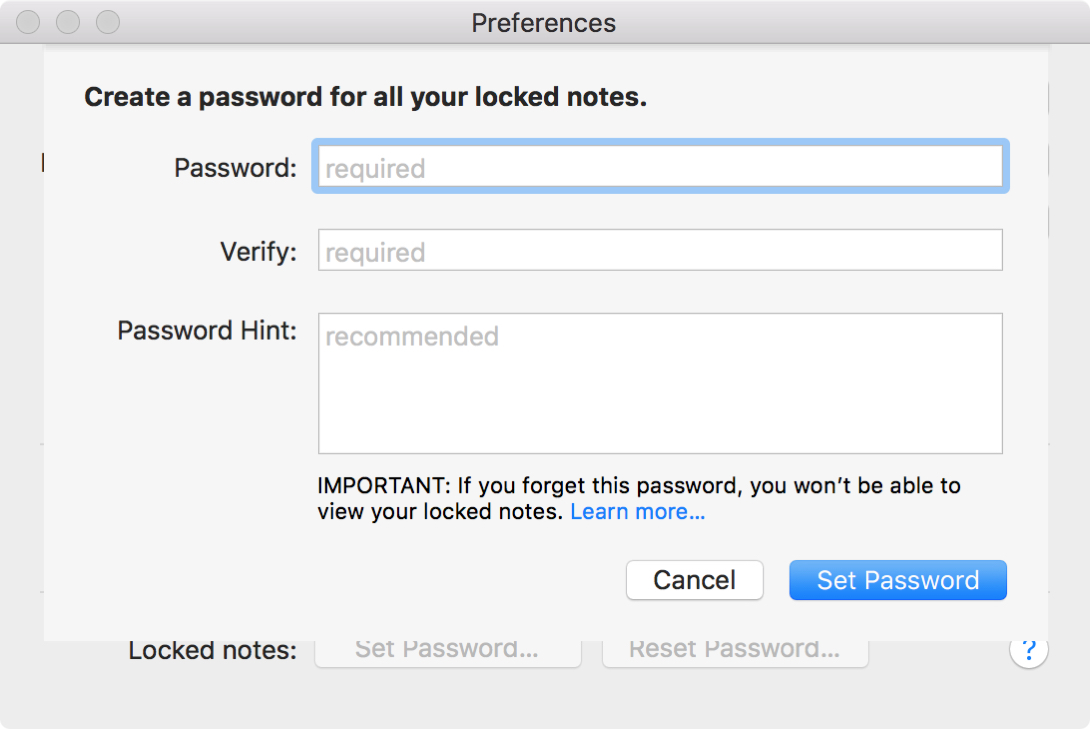Viewport: 1090px width, 729px height.
Task: Click the blue Set Password button
Action: (x=897, y=580)
